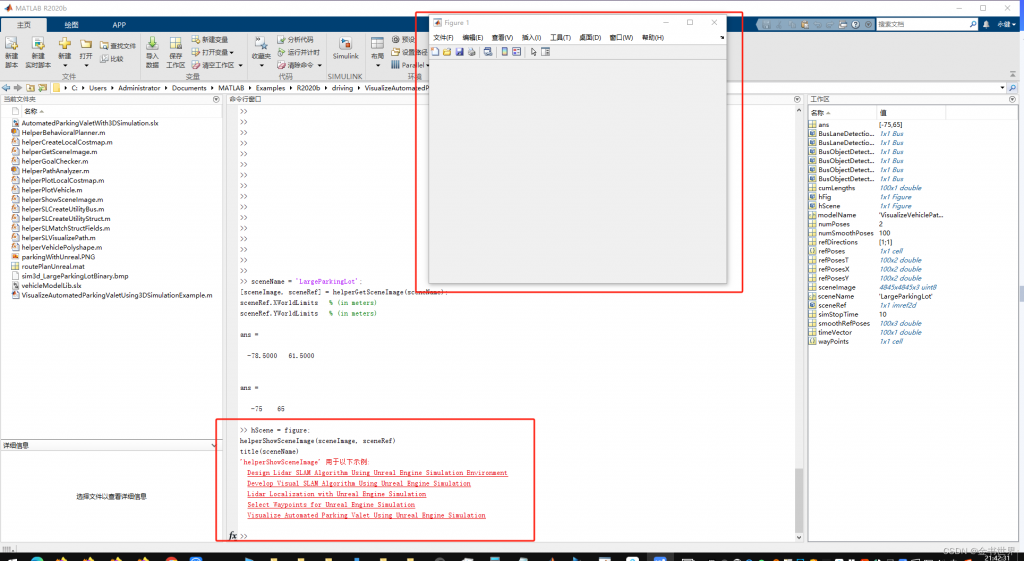The height and width of the screenshot is (561, 1024).
Task: Click the help question mark icon
Action: 856,24
